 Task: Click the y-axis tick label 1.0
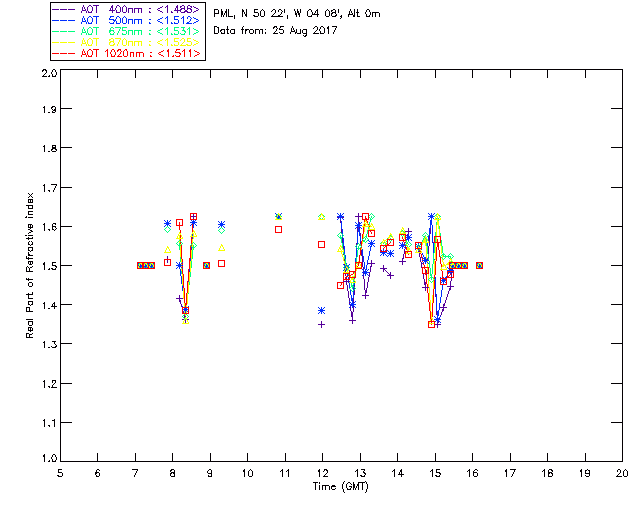49,459
